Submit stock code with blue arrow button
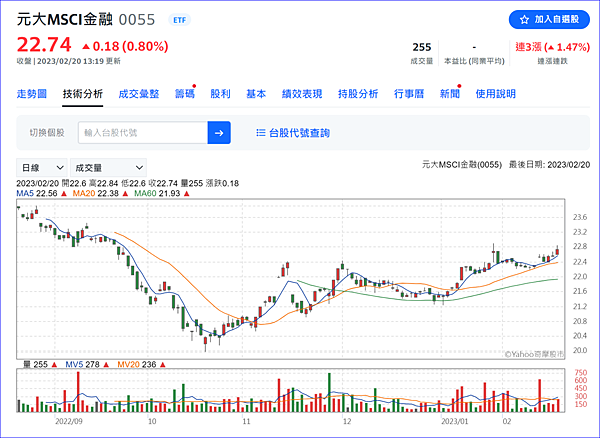The height and width of the screenshot is (438, 600). (x=219, y=133)
